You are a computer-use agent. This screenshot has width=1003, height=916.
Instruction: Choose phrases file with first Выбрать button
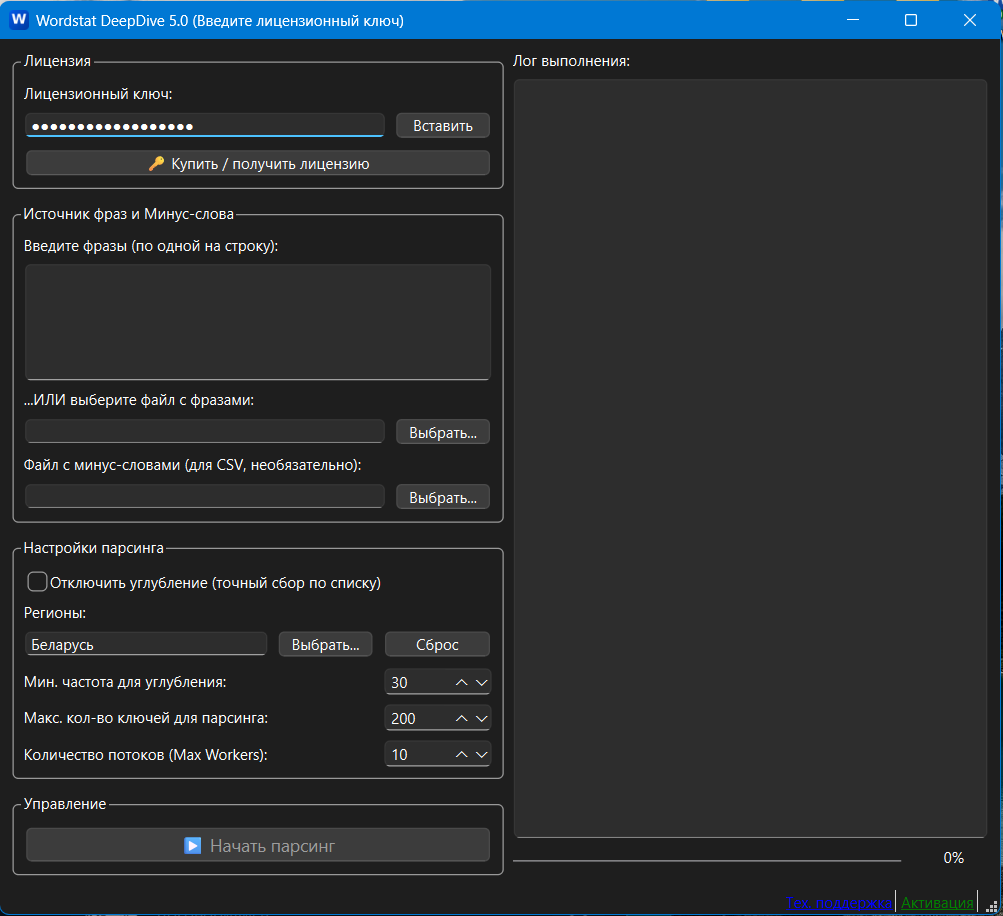click(443, 432)
